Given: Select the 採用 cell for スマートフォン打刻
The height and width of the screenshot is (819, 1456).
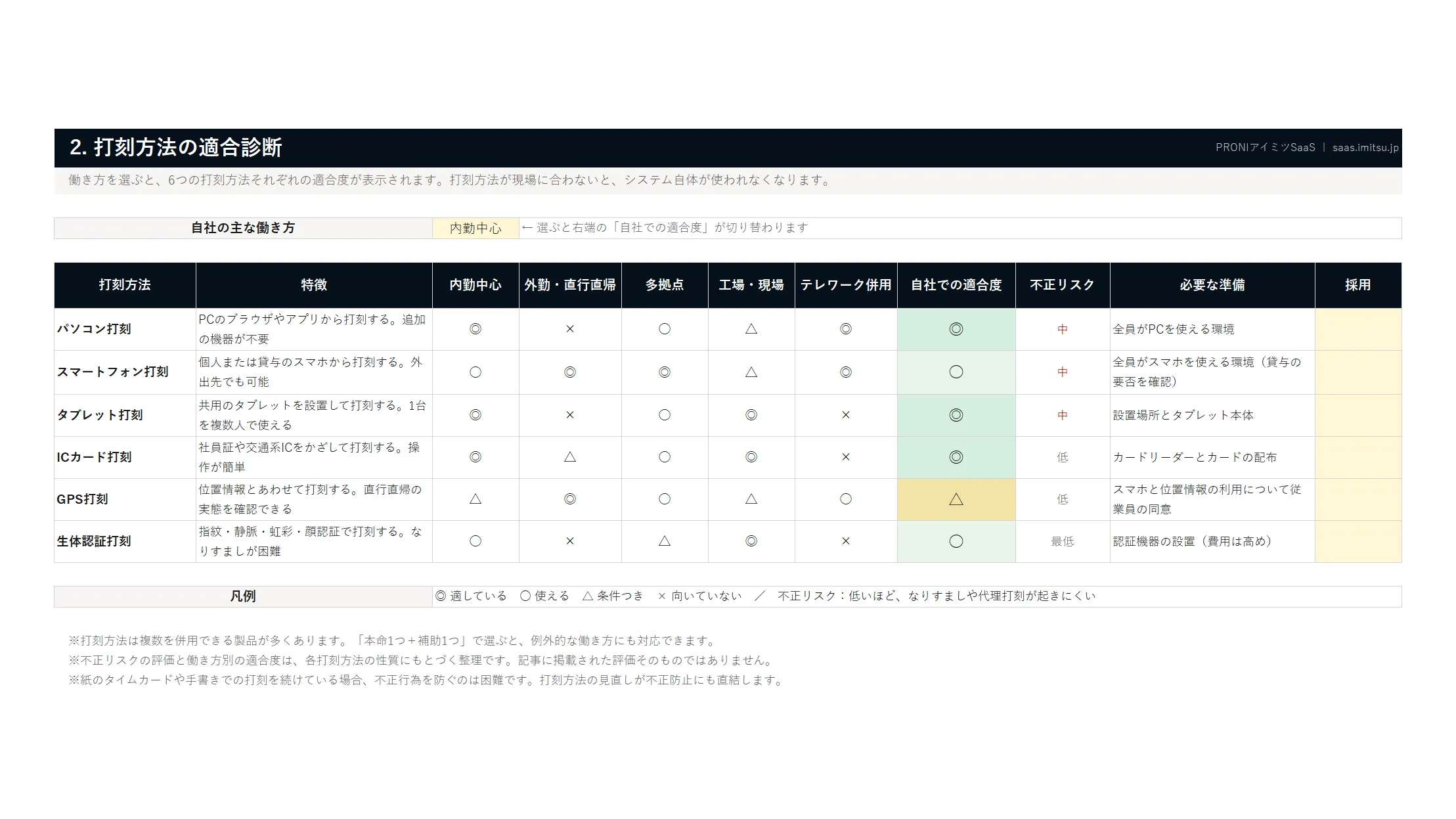Looking at the screenshot, I should tap(1358, 372).
